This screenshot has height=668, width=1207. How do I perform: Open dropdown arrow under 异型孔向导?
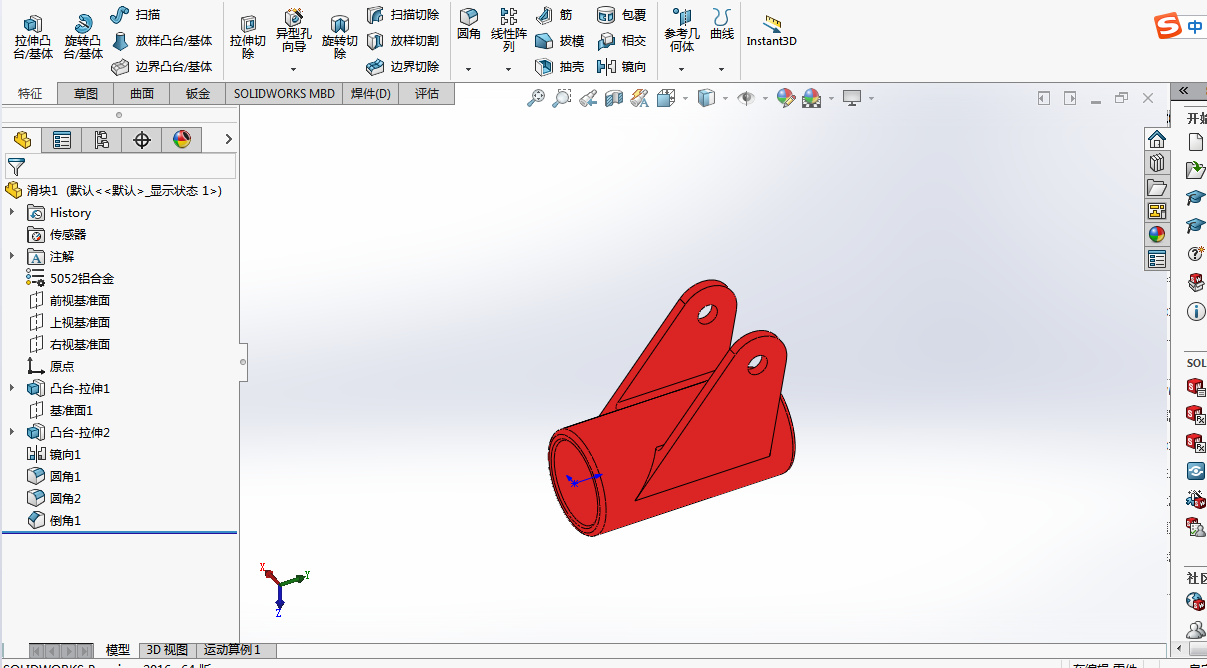pyautogui.click(x=293, y=69)
